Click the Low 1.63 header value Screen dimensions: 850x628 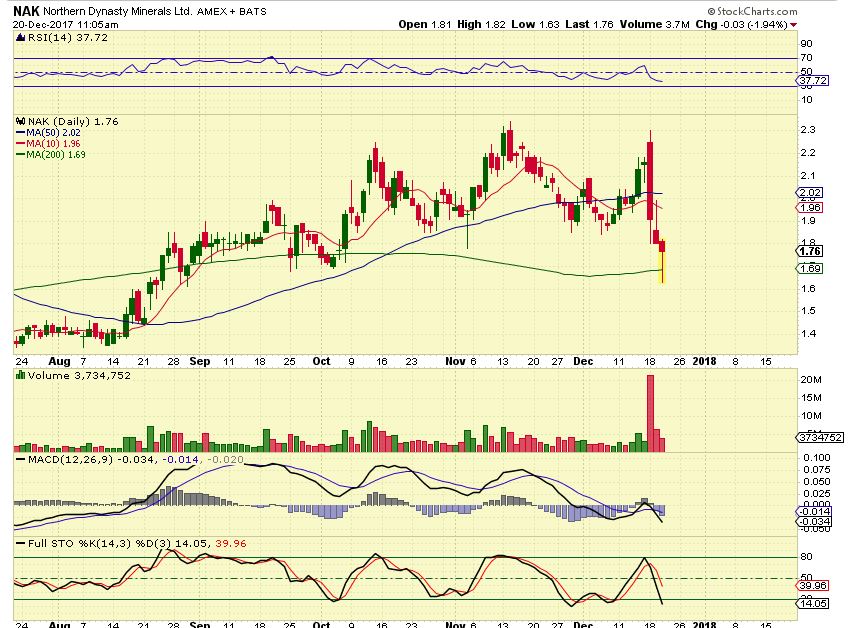point(535,24)
